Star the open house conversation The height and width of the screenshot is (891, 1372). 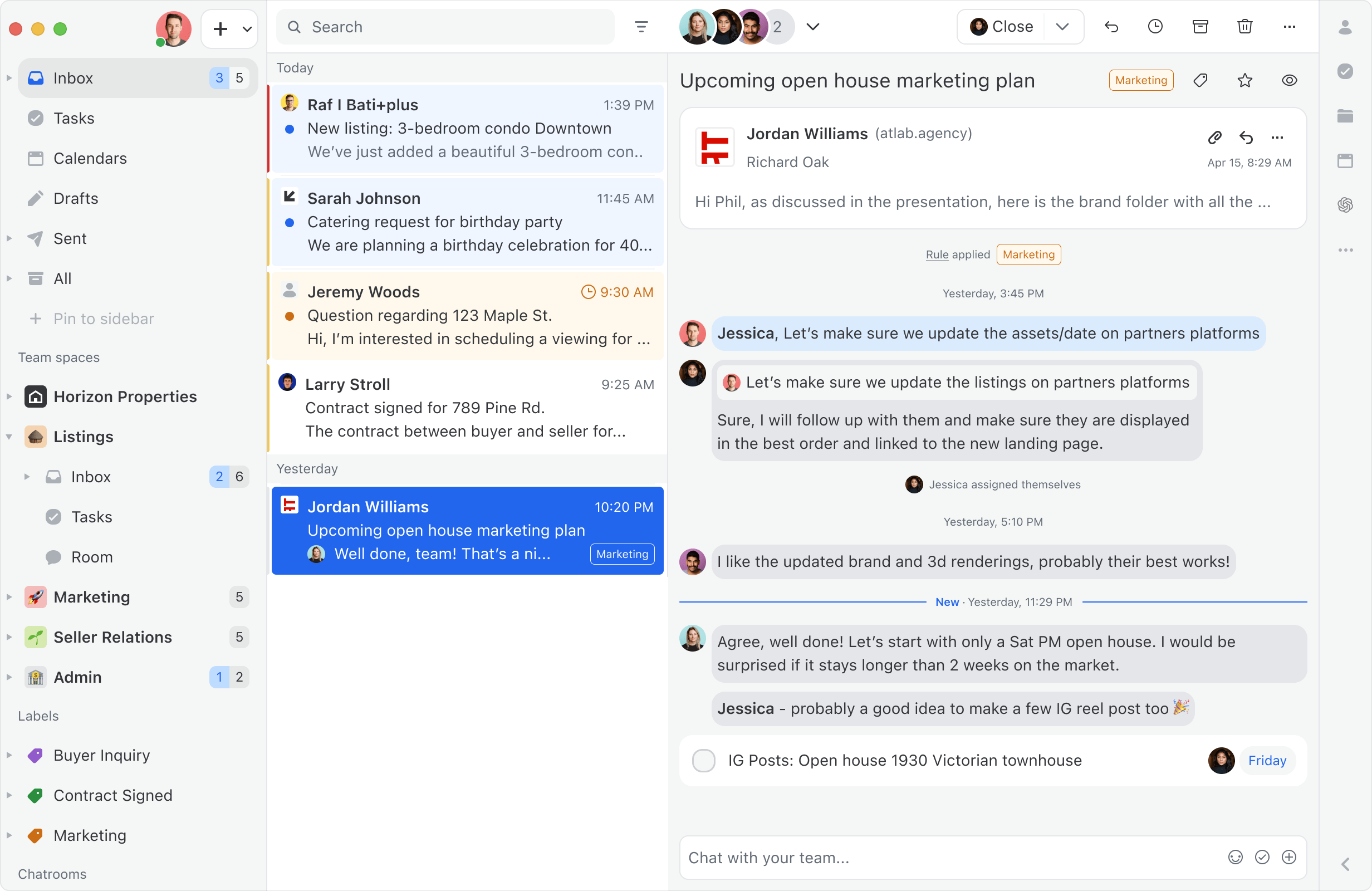[x=1244, y=80]
